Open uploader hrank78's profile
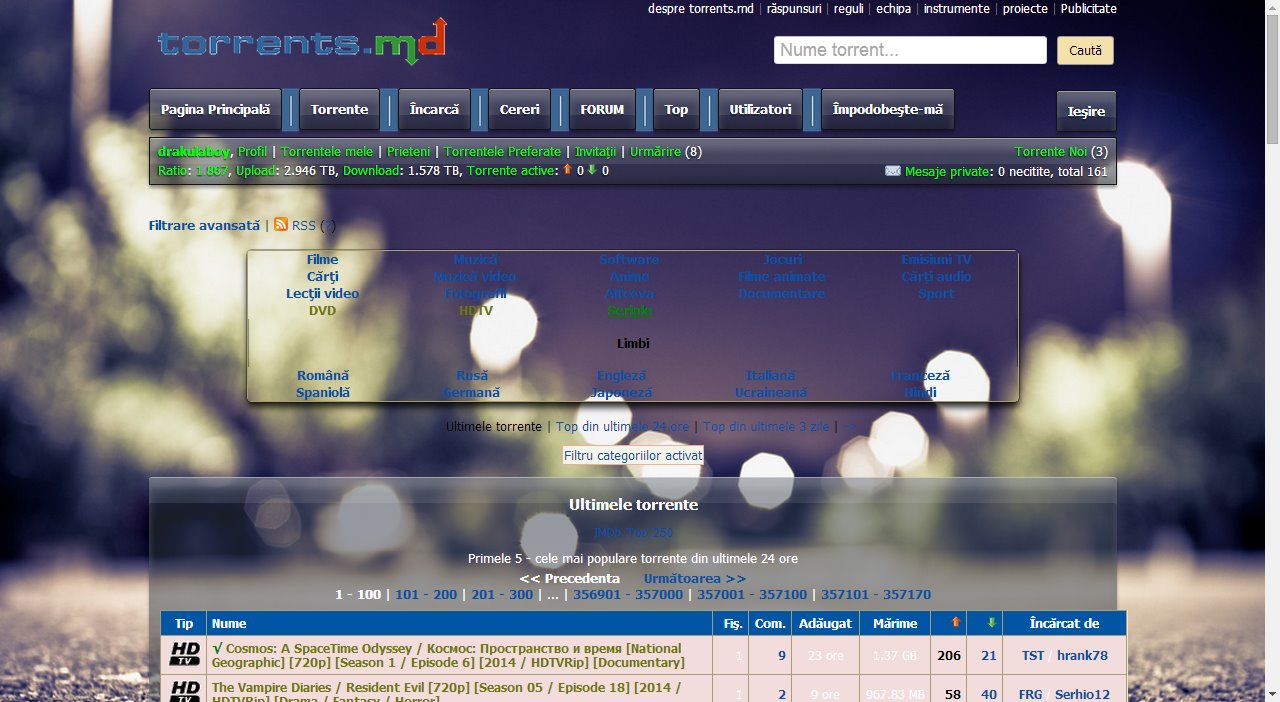This screenshot has width=1280, height=702. point(1080,655)
